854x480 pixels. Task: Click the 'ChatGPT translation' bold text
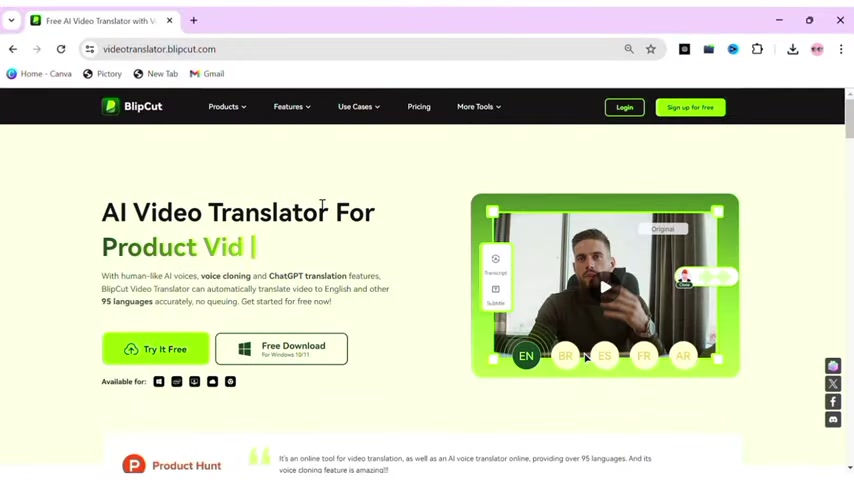[x=308, y=276]
